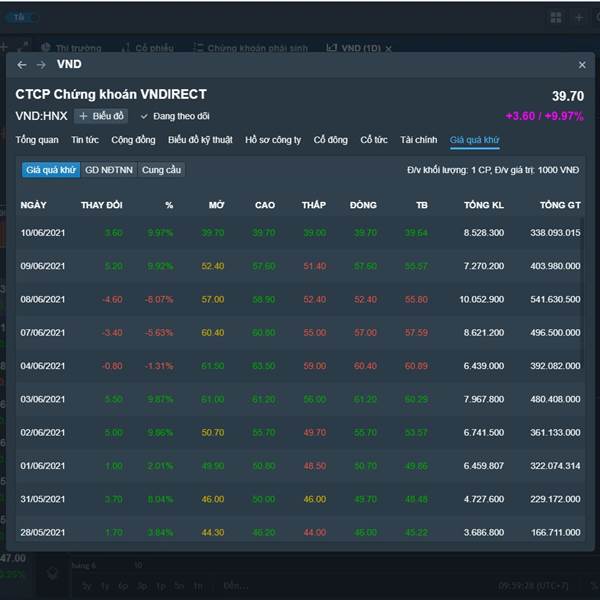Click total volume 8.528.300
Viewport: 600px width, 600px height.
pyautogui.click(x=484, y=233)
